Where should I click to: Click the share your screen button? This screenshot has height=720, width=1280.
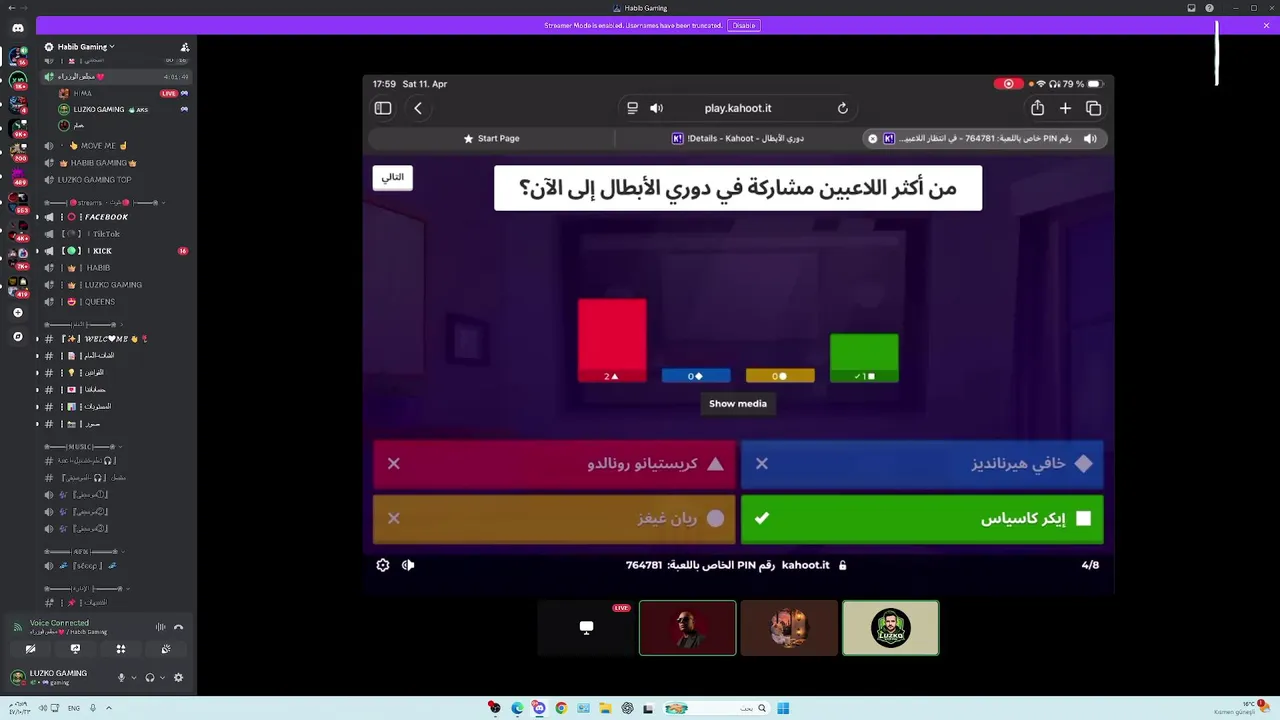[x=75, y=649]
